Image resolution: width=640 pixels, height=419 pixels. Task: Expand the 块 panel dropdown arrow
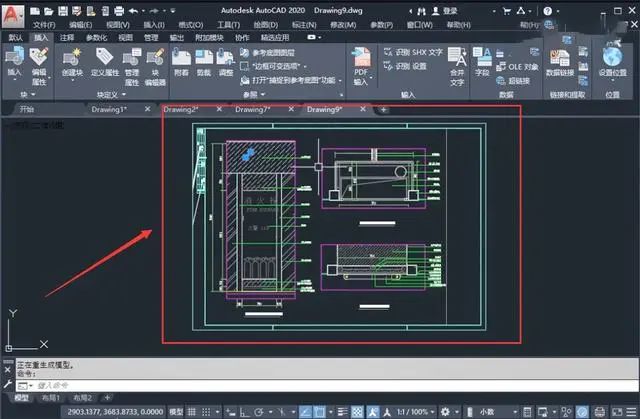[33, 95]
